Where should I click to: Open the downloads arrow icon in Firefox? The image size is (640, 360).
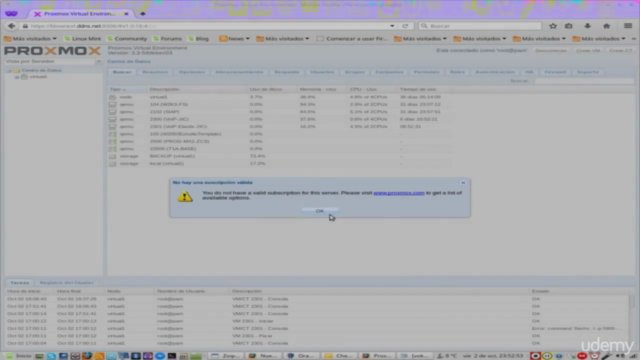587,26
